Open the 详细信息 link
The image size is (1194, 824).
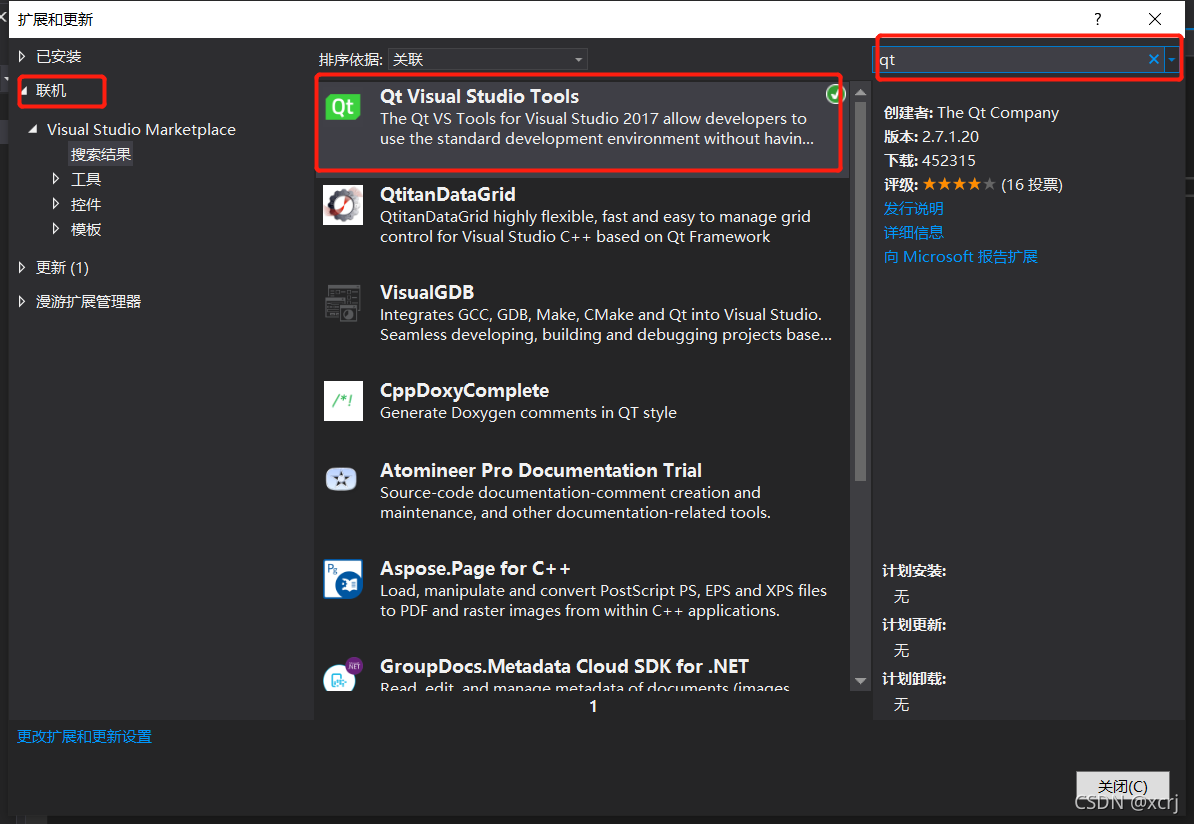tap(913, 232)
